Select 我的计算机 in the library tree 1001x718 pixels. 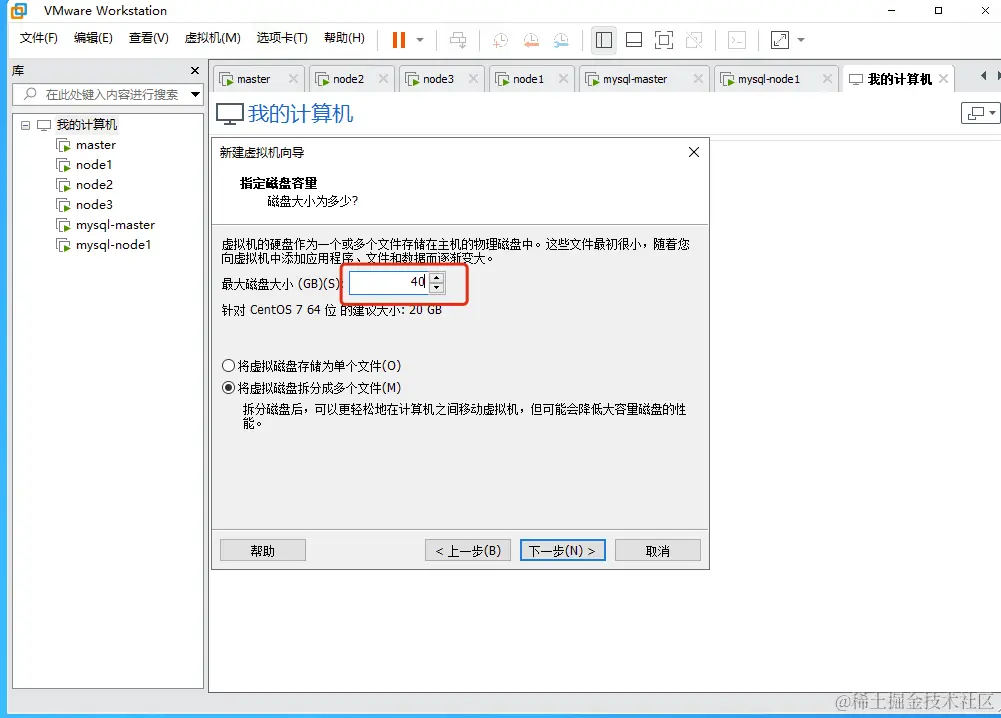pyautogui.click(x=87, y=124)
